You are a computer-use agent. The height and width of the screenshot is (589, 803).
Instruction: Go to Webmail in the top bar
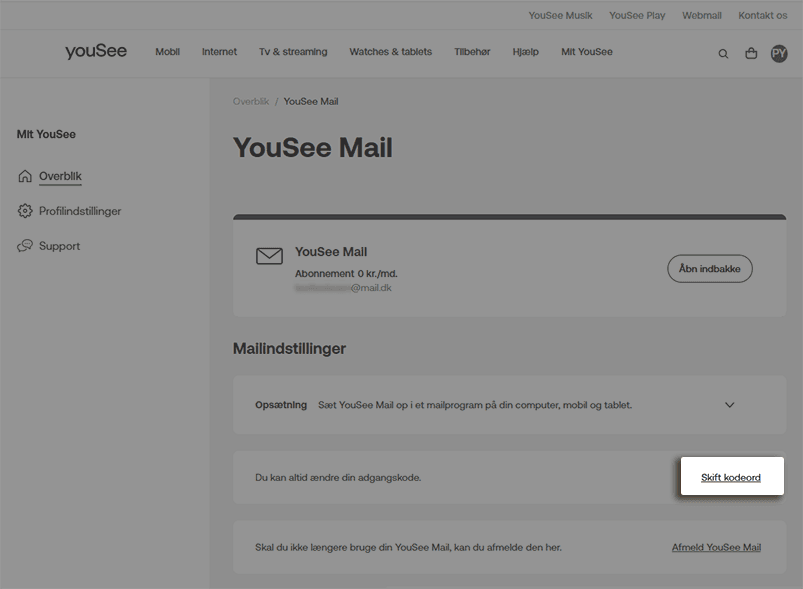coord(701,15)
